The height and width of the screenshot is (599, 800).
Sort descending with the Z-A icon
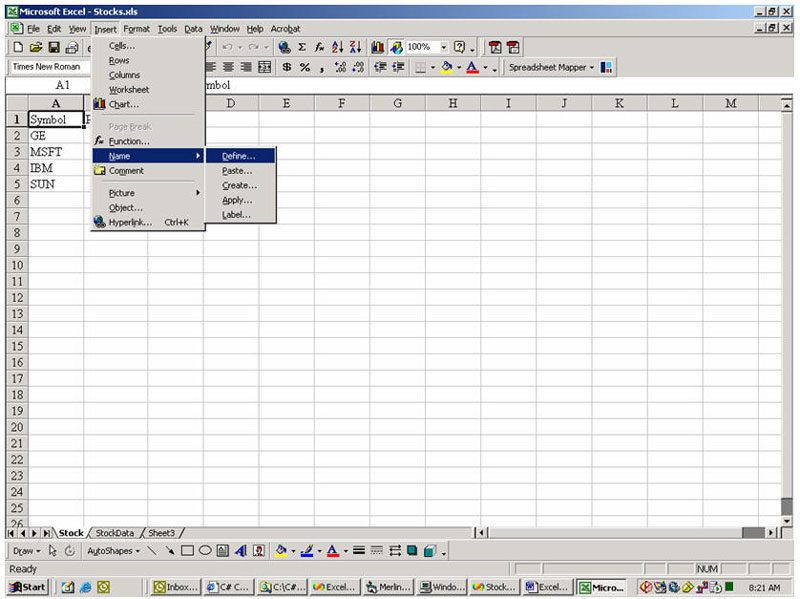click(x=355, y=47)
